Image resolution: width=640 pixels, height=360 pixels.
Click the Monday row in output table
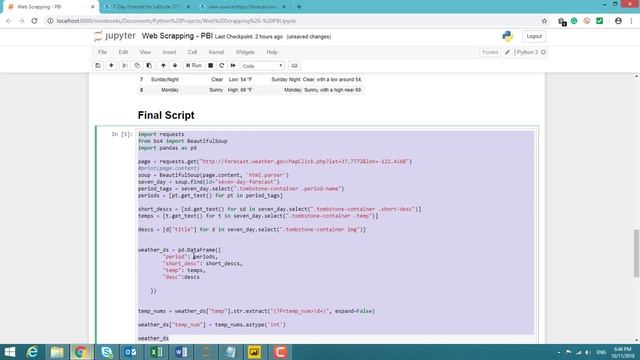[x=250, y=90]
